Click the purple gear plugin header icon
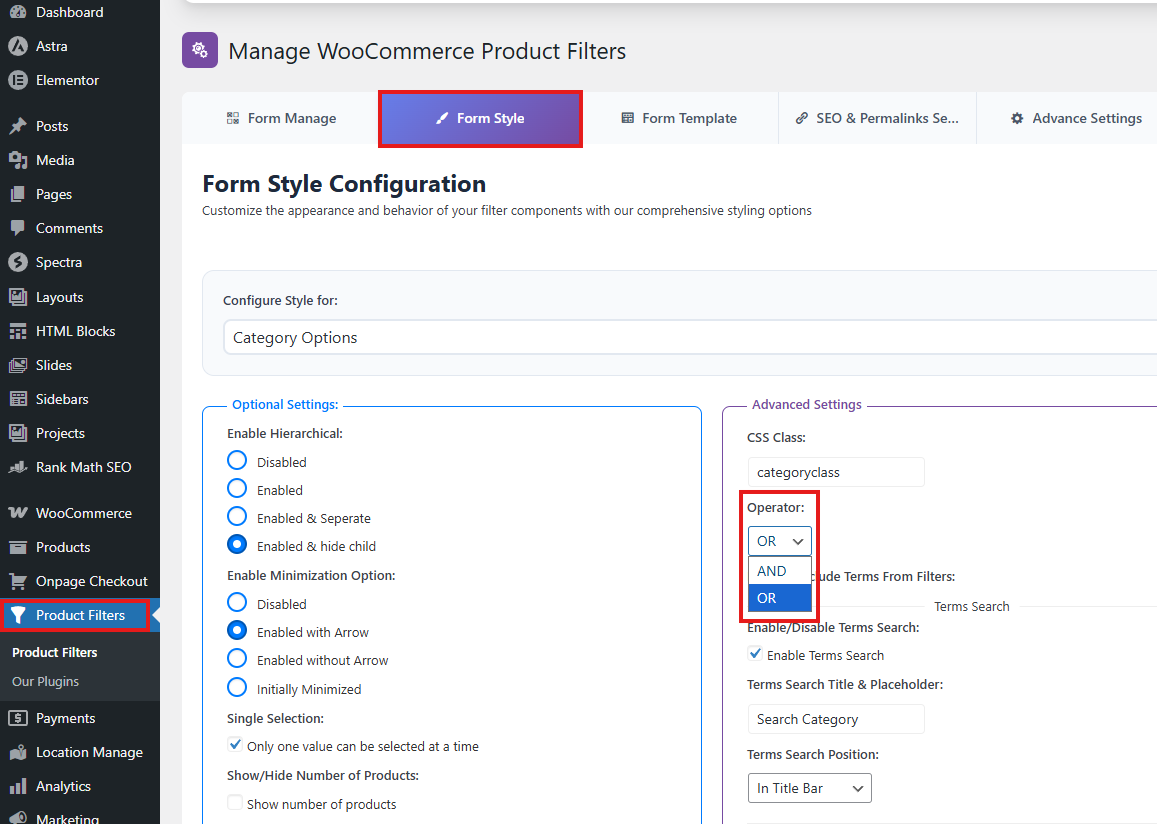Image resolution: width=1157 pixels, height=824 pixels. pos(199,50)
